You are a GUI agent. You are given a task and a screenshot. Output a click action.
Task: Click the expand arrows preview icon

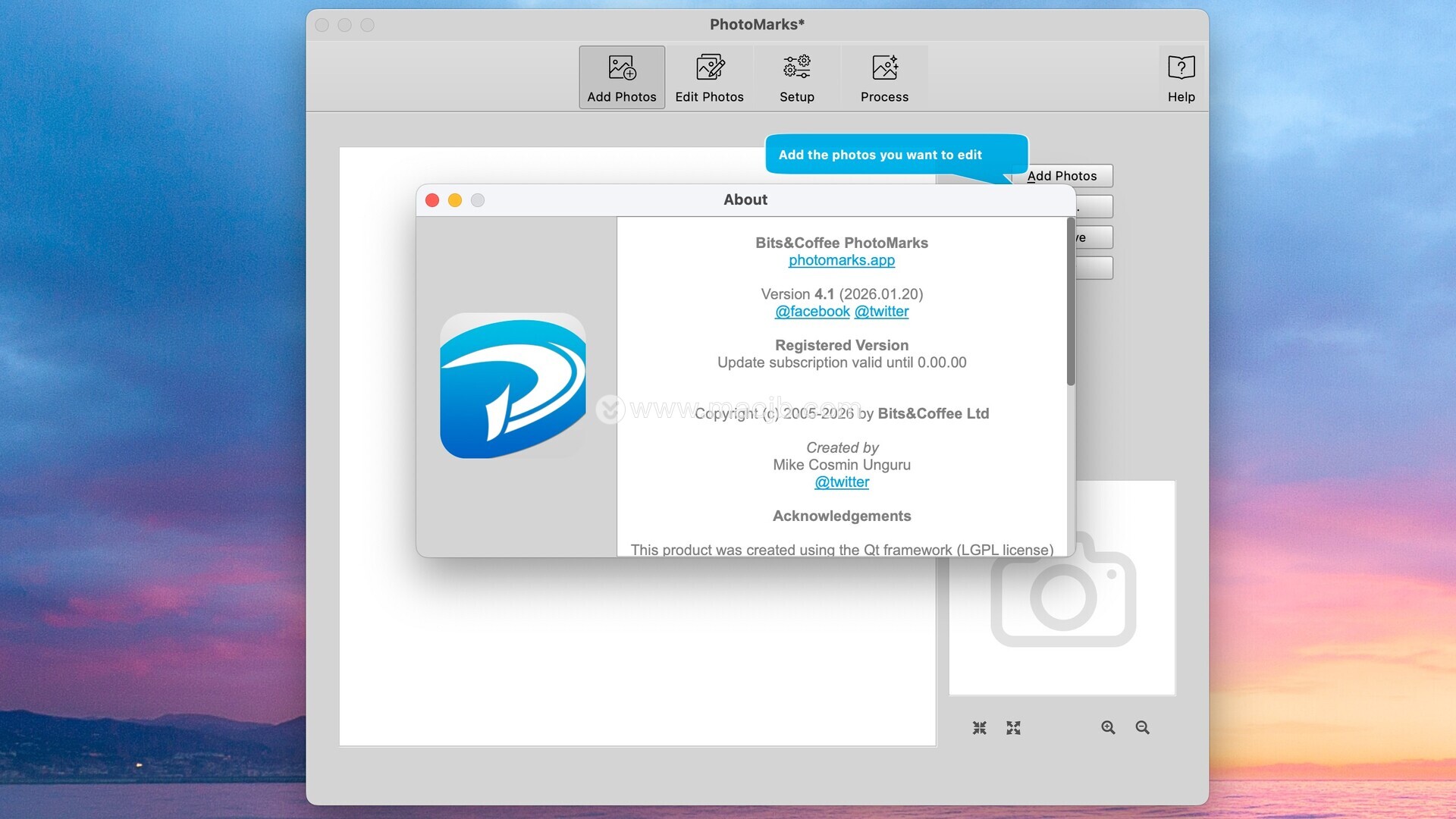(1013, 728)
